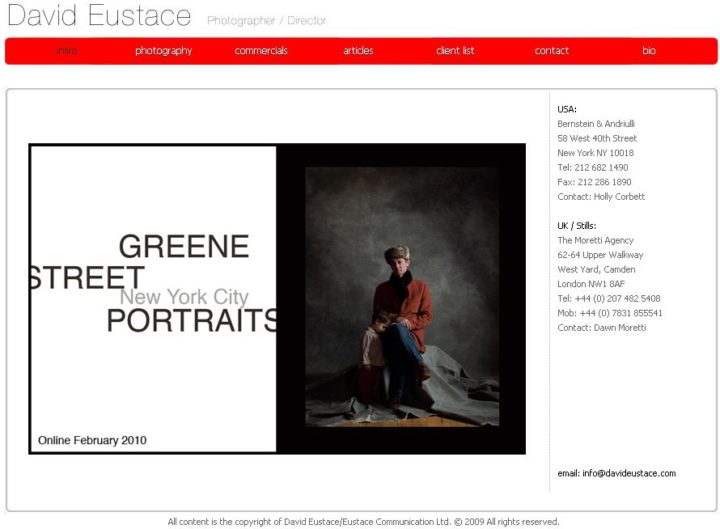Viewport: 720px width, 529px height.
Task: Open the client list page
Action: click(x=455, y=51)
